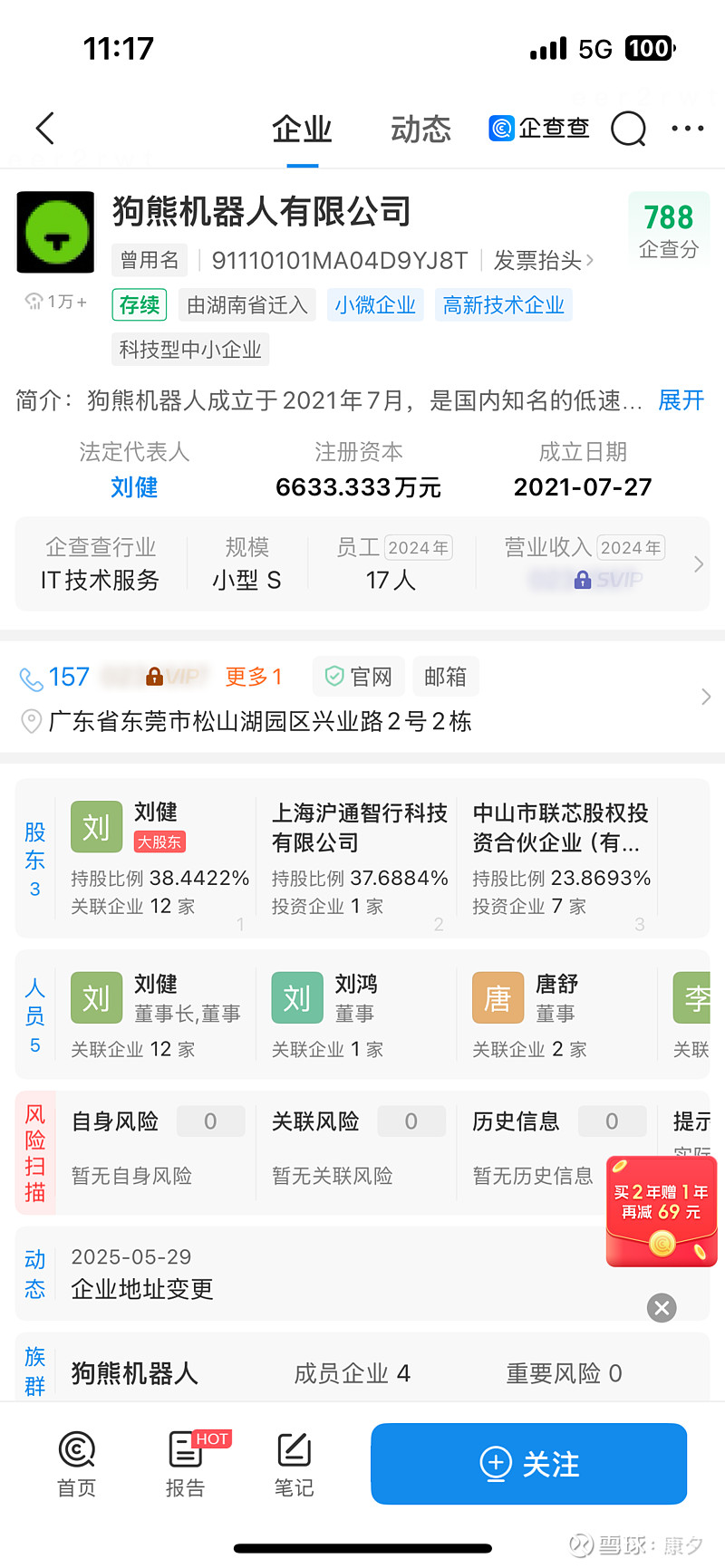Open 股东 3 section label

pos(34,859)
